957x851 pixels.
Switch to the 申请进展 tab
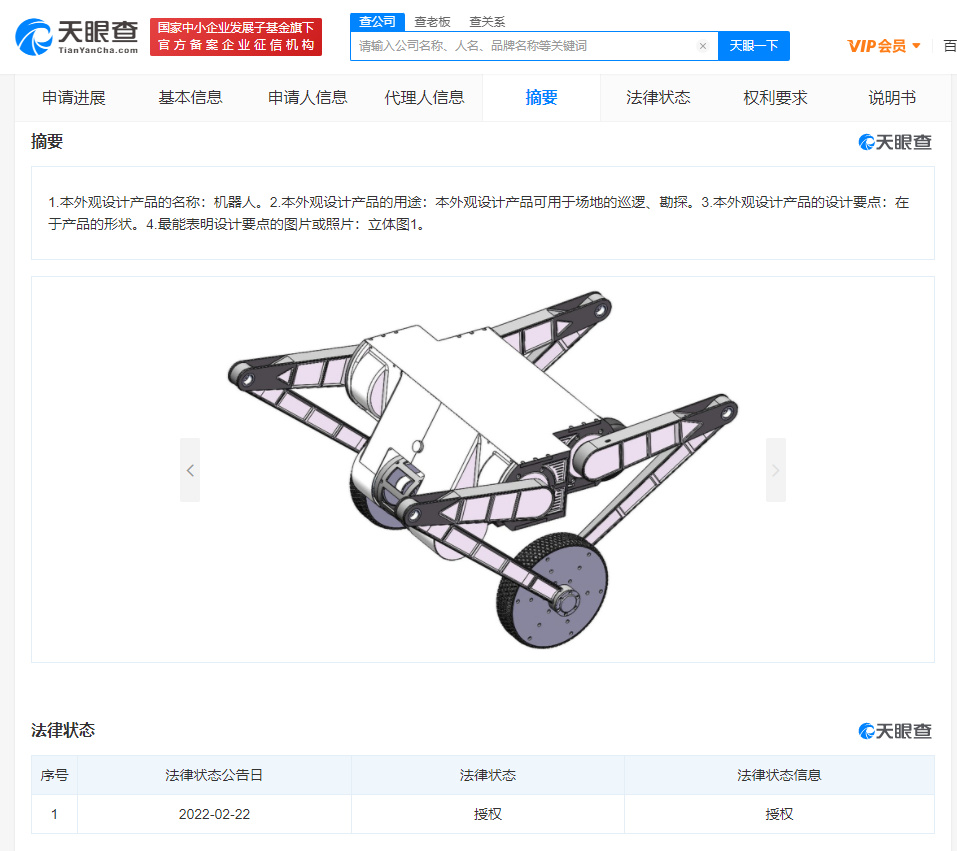click(74, 98)
